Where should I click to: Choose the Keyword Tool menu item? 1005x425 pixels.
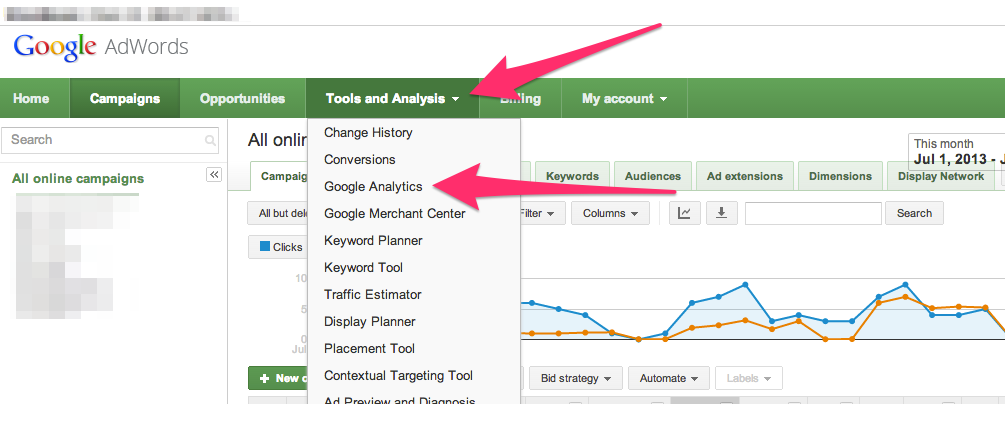point(363,267)
